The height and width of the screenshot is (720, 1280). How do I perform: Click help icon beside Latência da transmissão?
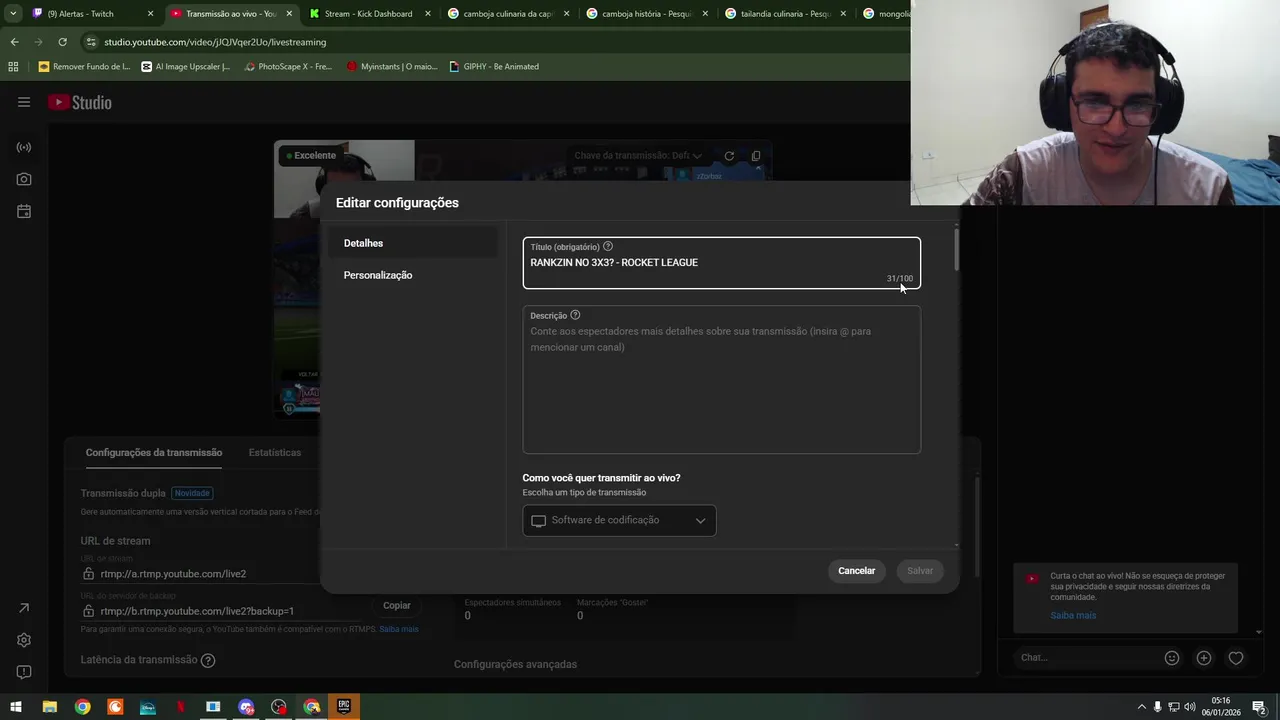[208, 660]
